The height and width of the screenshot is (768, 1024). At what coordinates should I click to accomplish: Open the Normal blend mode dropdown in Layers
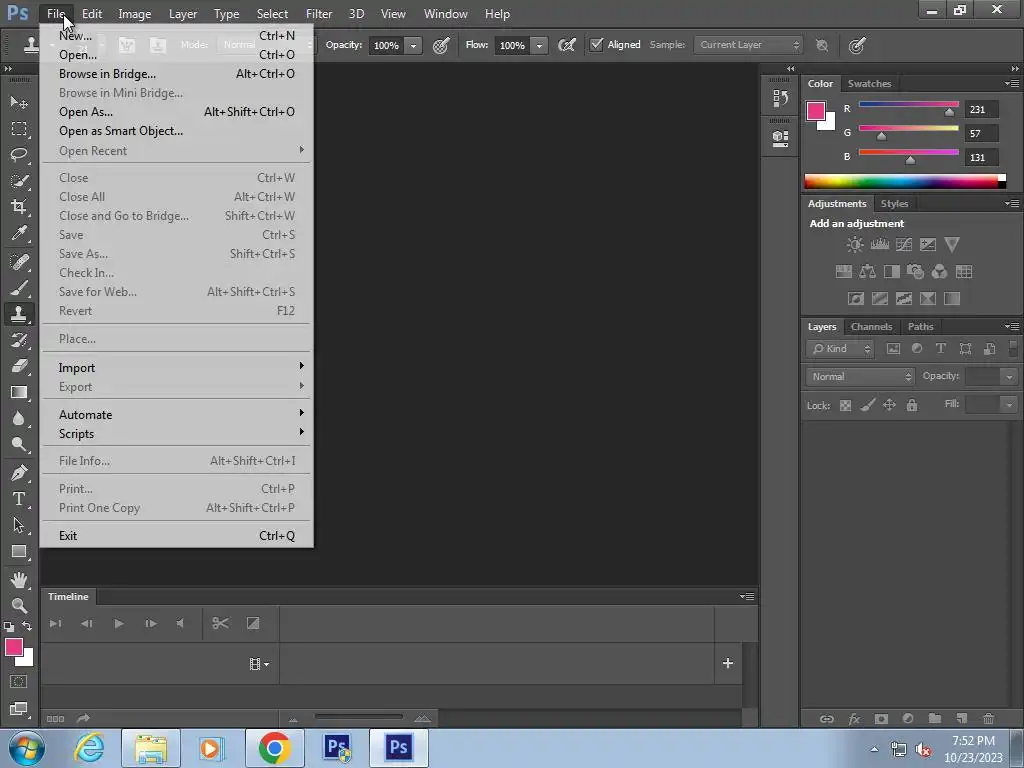[x=860, y=377]
